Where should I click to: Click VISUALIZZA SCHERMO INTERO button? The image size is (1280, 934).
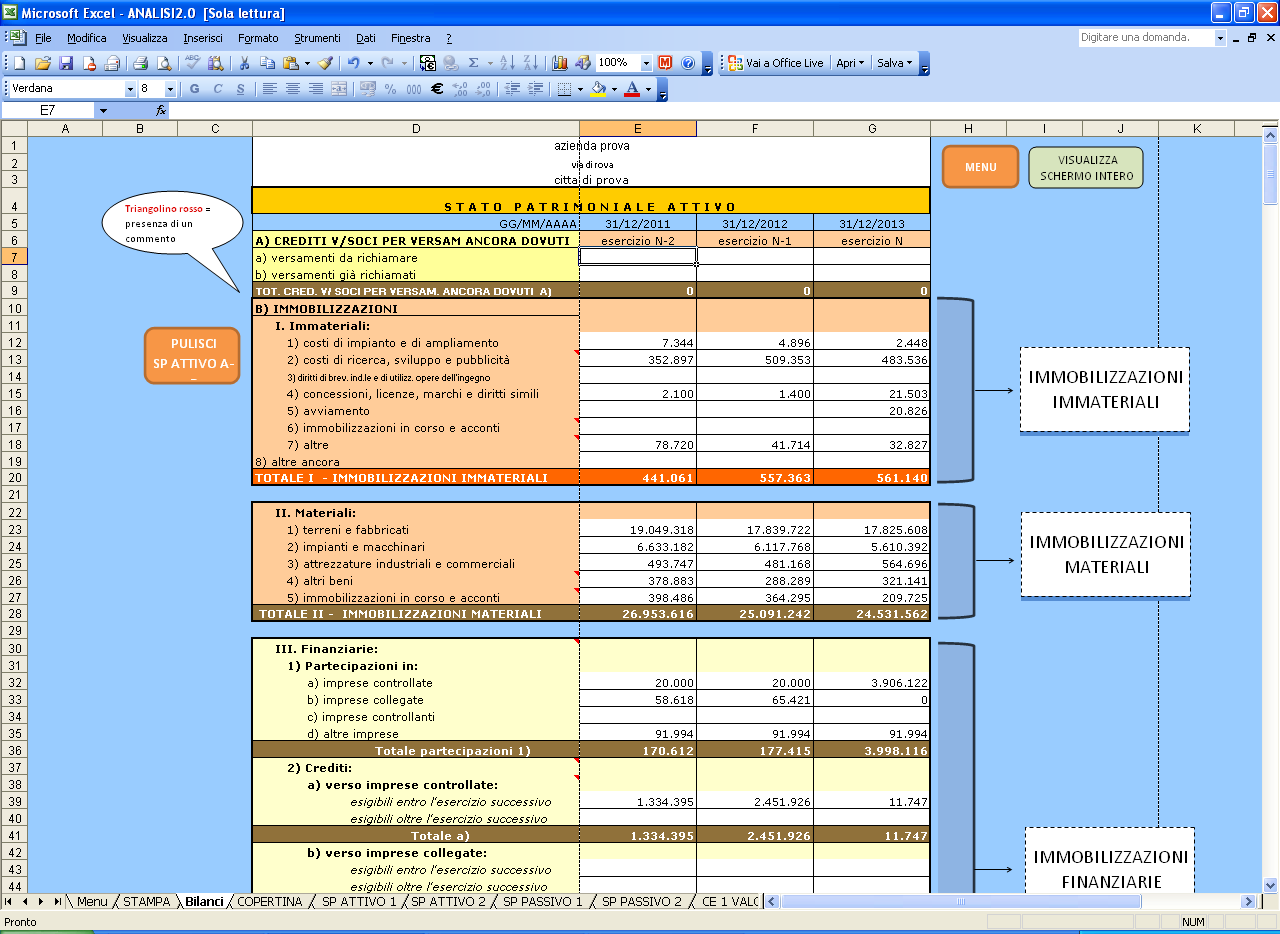(x=1086, y=167)
